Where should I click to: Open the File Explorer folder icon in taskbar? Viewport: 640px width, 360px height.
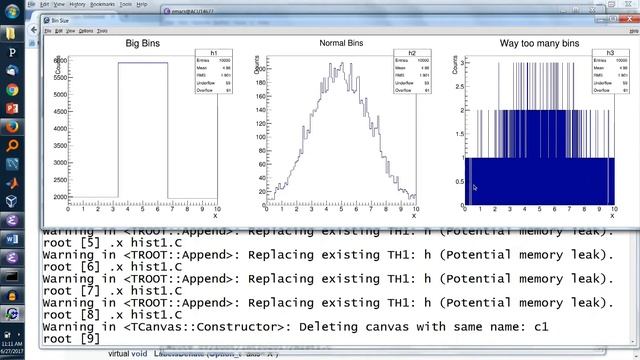(11, 33)
